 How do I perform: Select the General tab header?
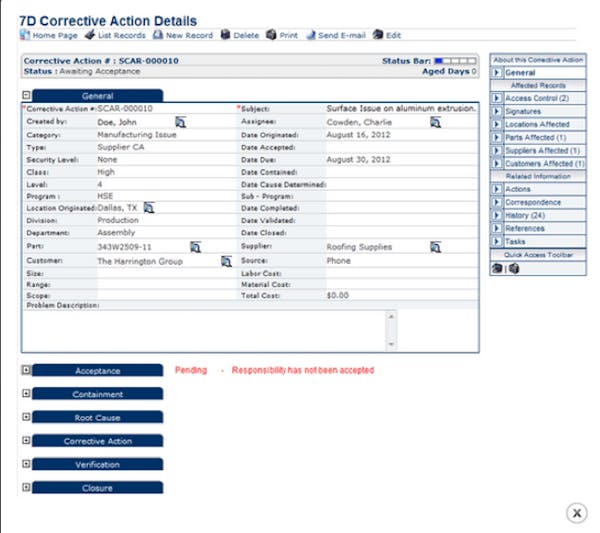tap(98, 96)
